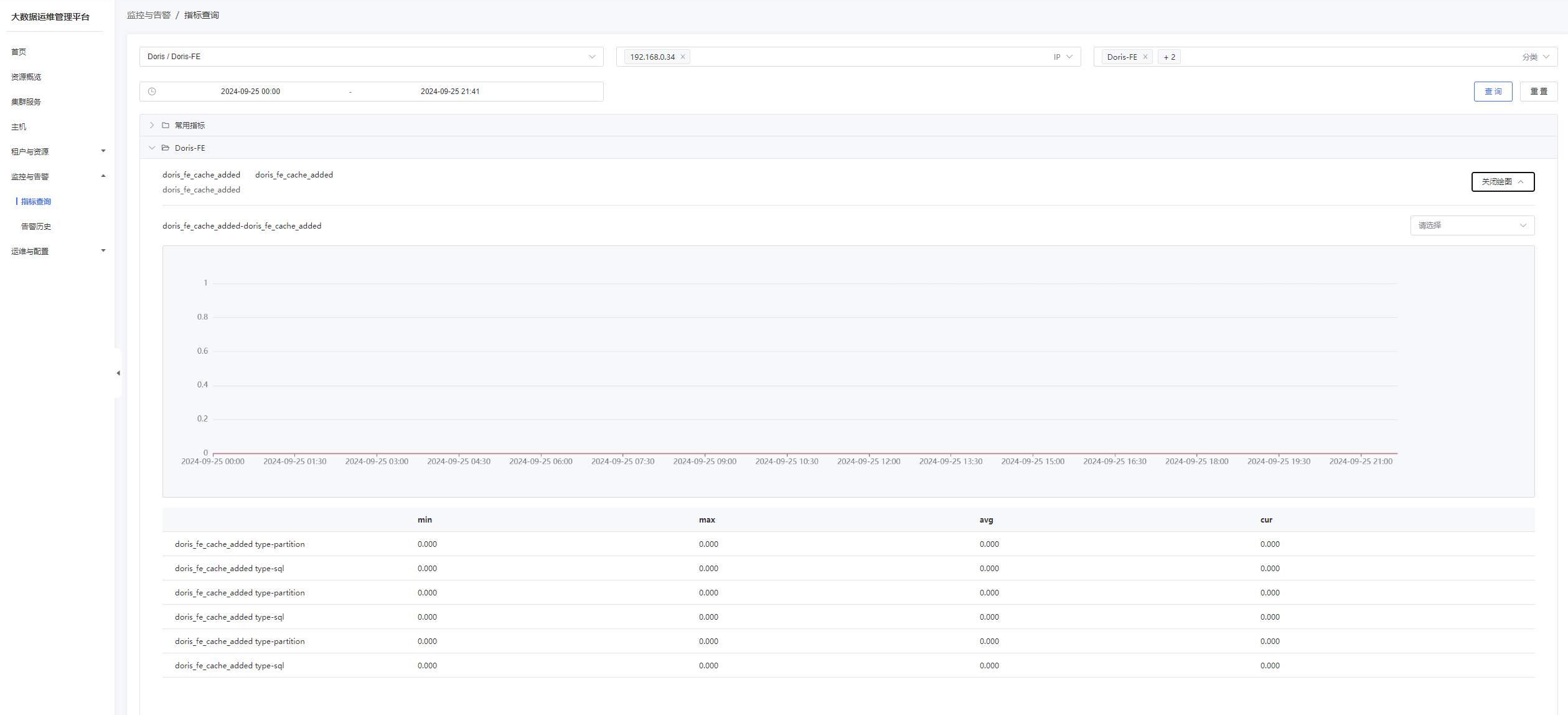This screenshot has height=715, width=1568.
Task: Click the start date 2024-09-25 00:00 field
Action: pyautogui.click(x=250, y=92)
